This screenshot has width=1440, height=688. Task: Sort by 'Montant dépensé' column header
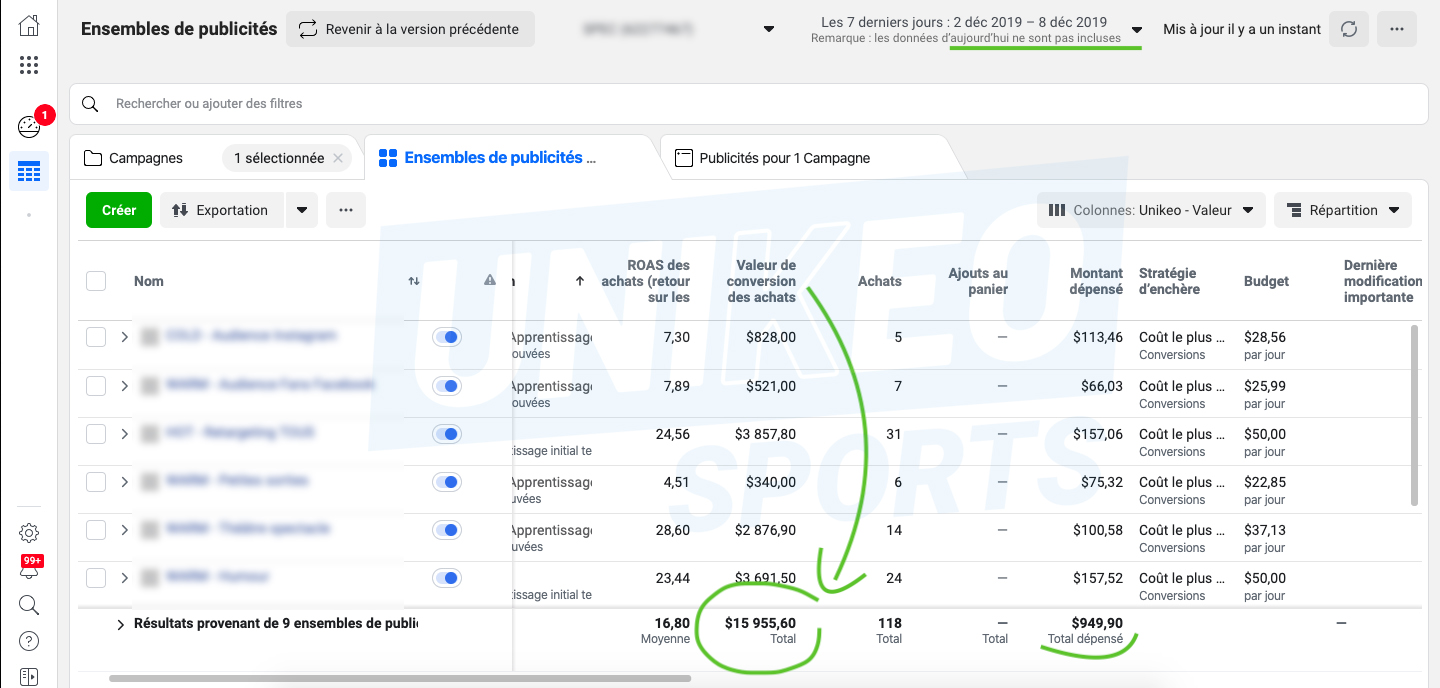[1096, 281]
